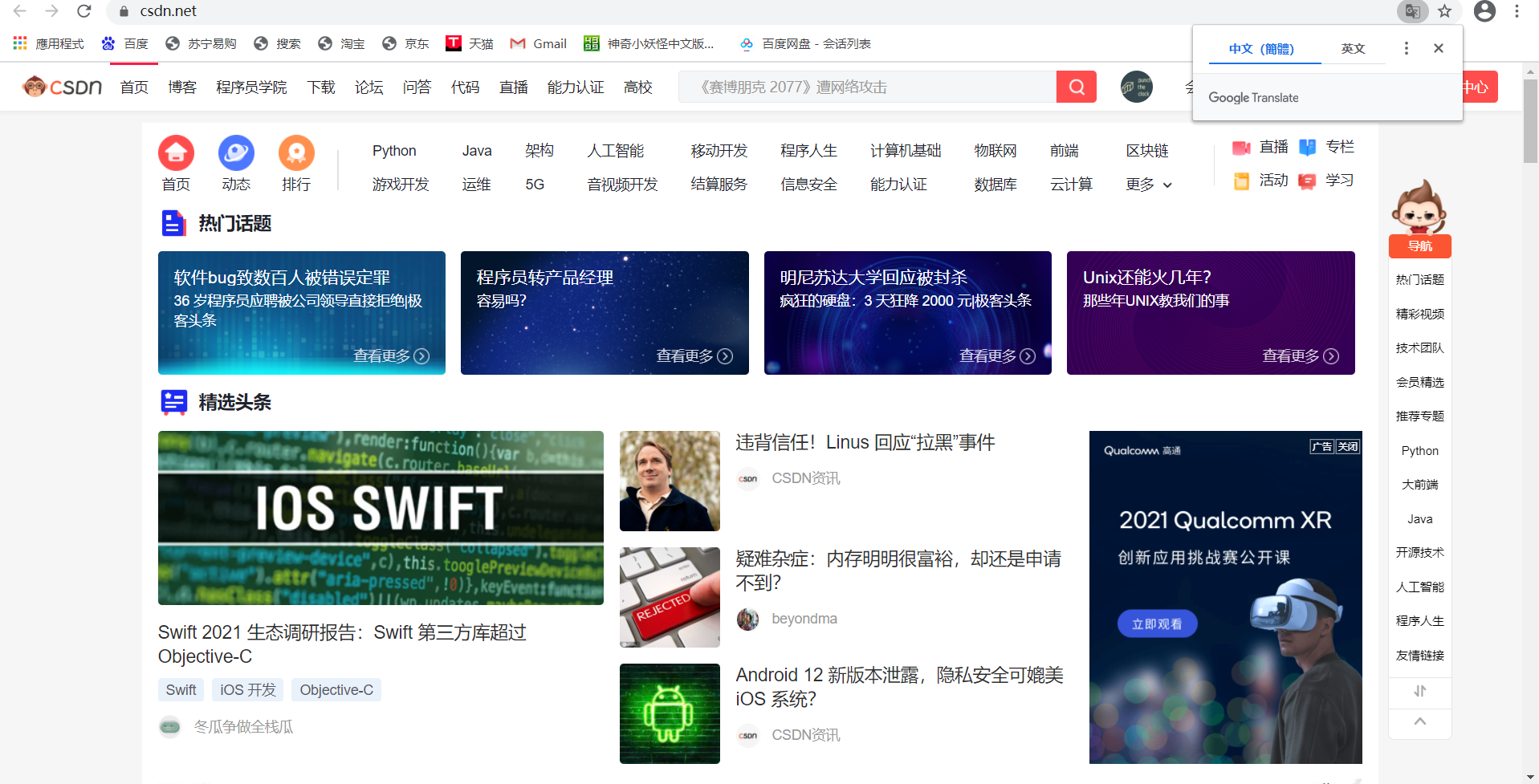Click the red search magnifier button
The width and height of the screenshot is (1539, 784).
(1077, 87)
